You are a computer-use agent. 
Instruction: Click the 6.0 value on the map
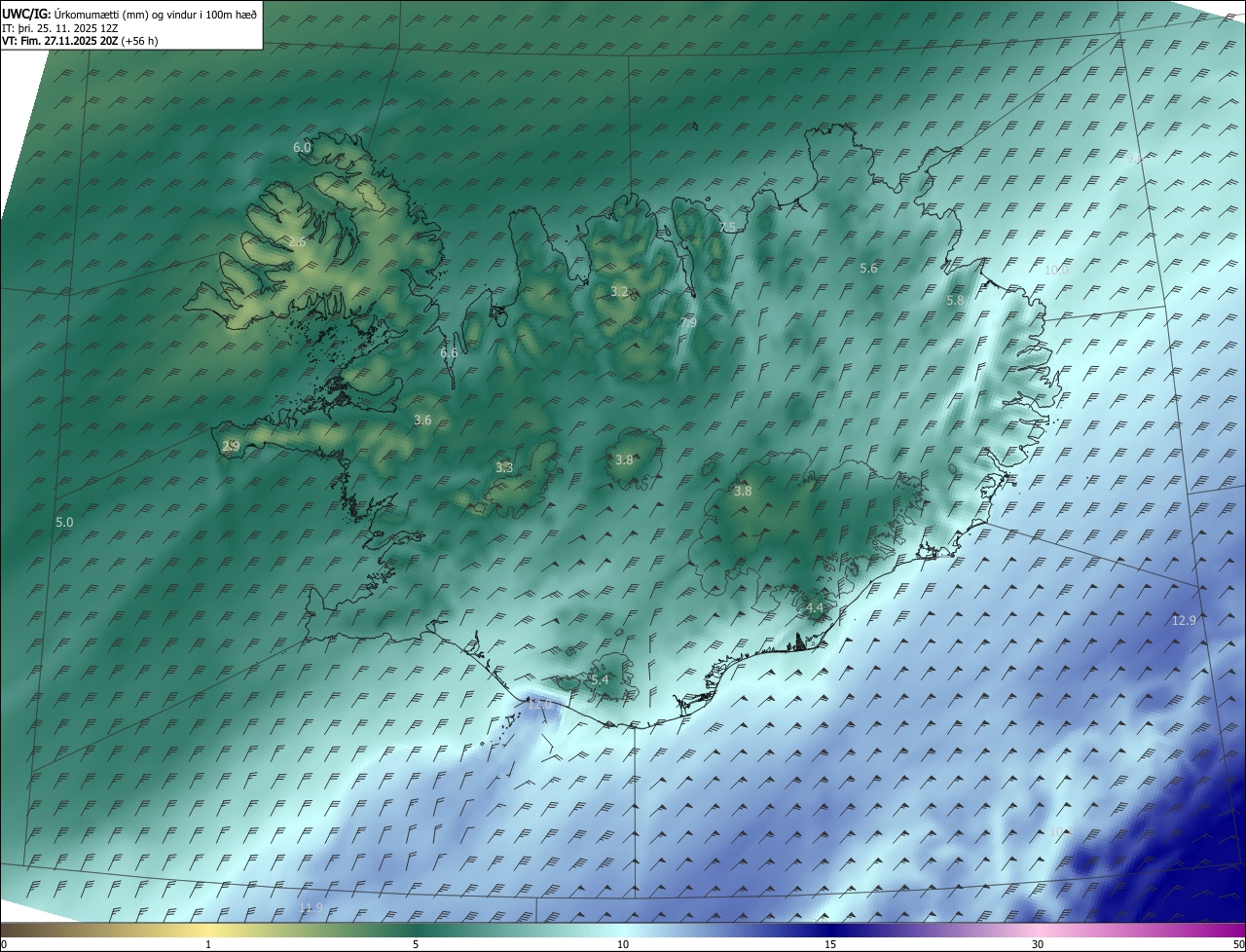(x=302, y=147)
